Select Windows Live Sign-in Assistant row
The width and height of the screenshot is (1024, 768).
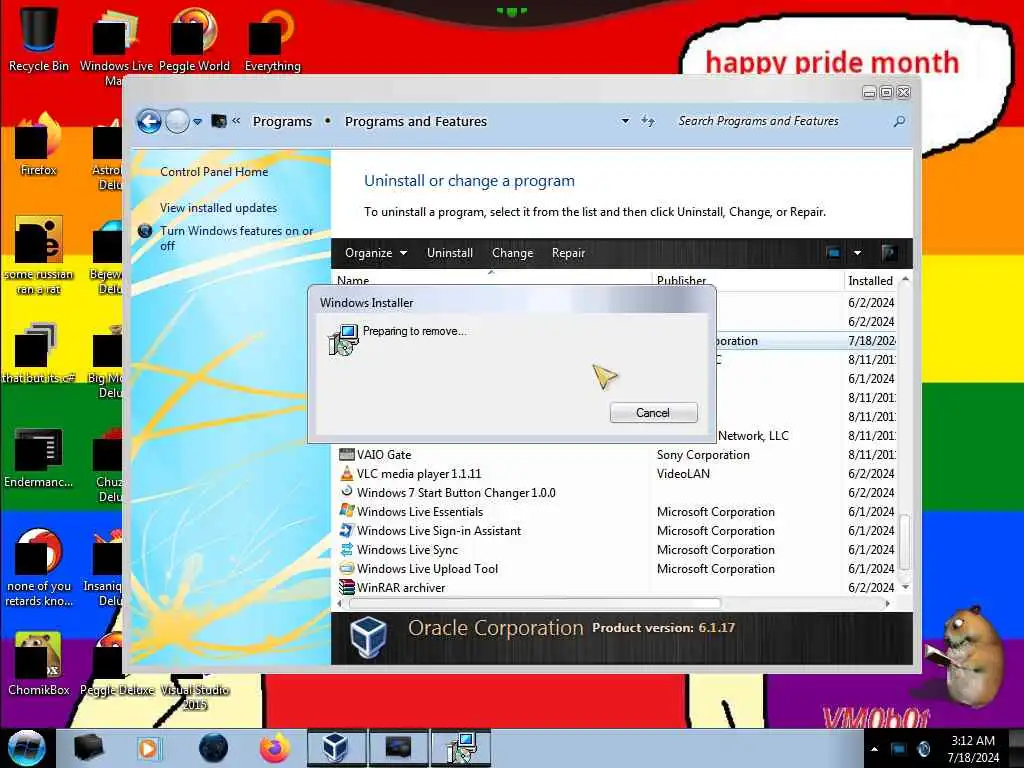pyautogui.click(x=614, y=530)
